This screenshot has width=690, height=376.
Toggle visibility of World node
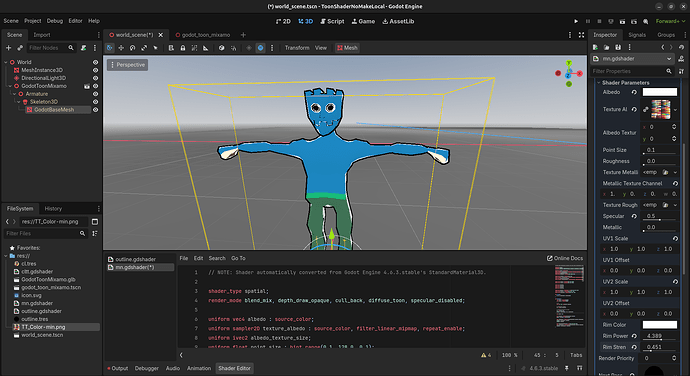coord(95,63)
